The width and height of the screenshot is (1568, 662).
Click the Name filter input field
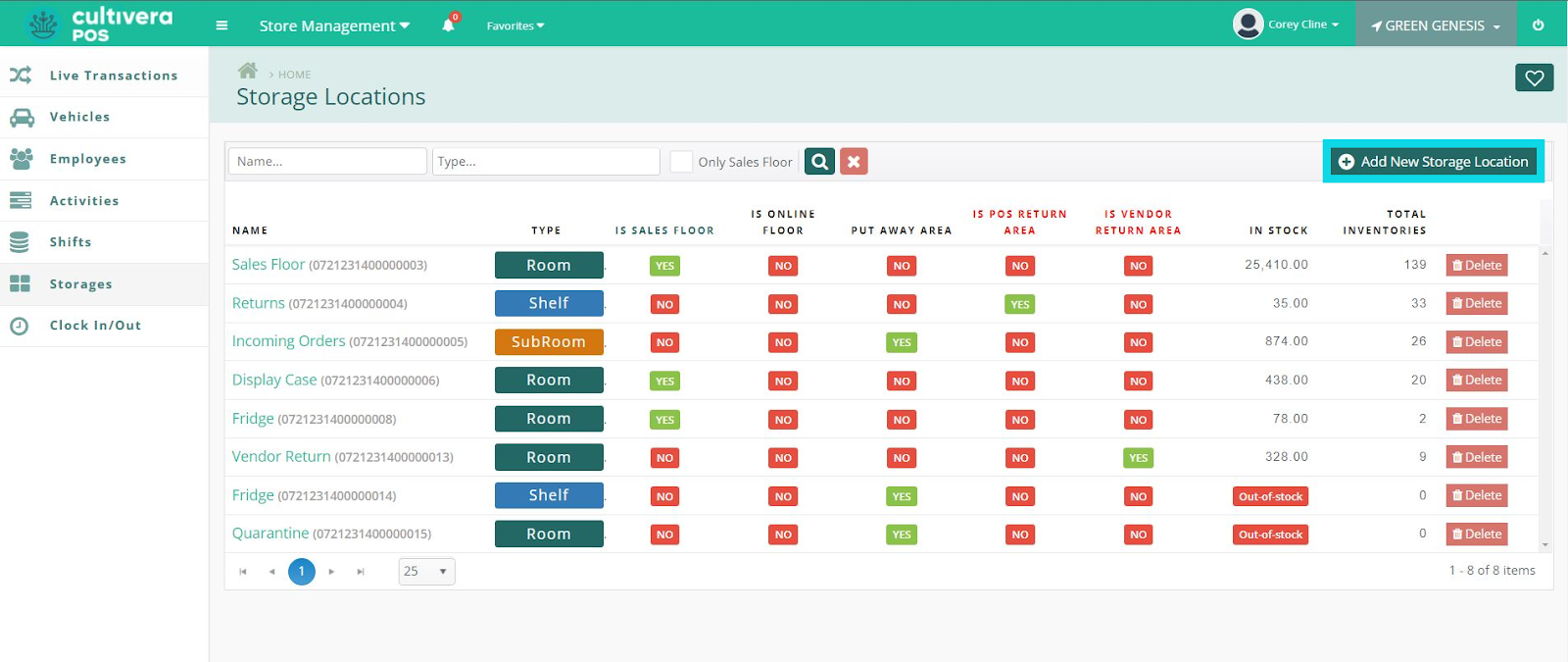[327, 162]
